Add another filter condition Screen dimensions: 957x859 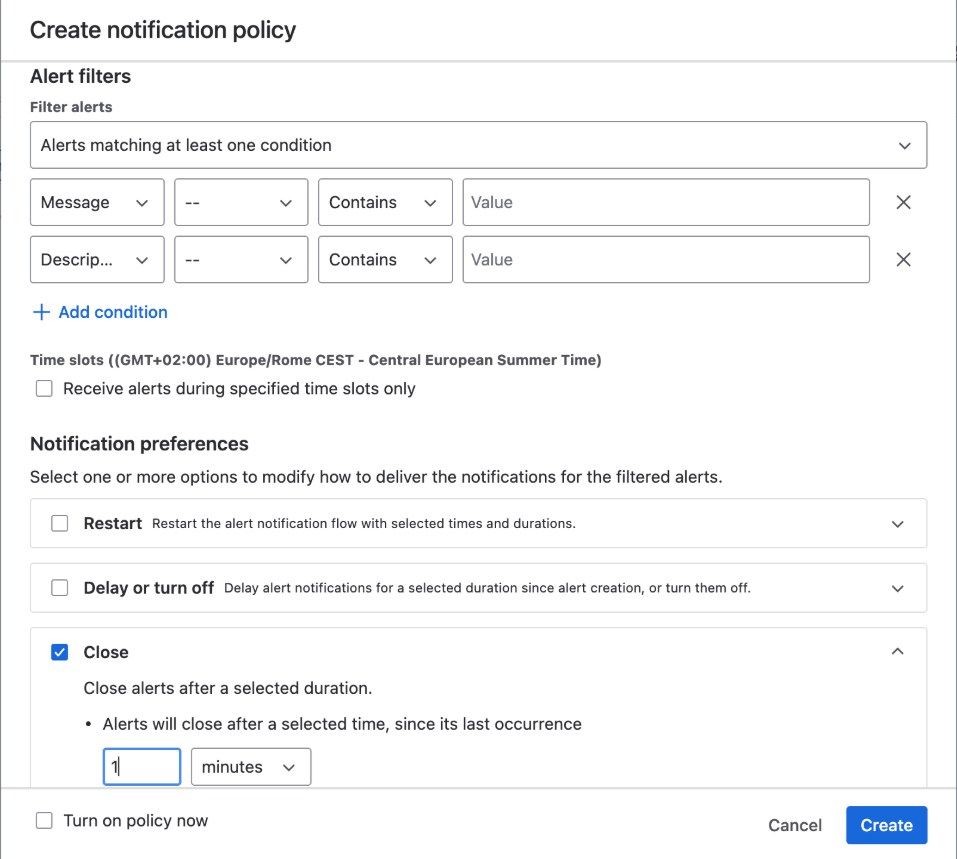tap(100, 312)
